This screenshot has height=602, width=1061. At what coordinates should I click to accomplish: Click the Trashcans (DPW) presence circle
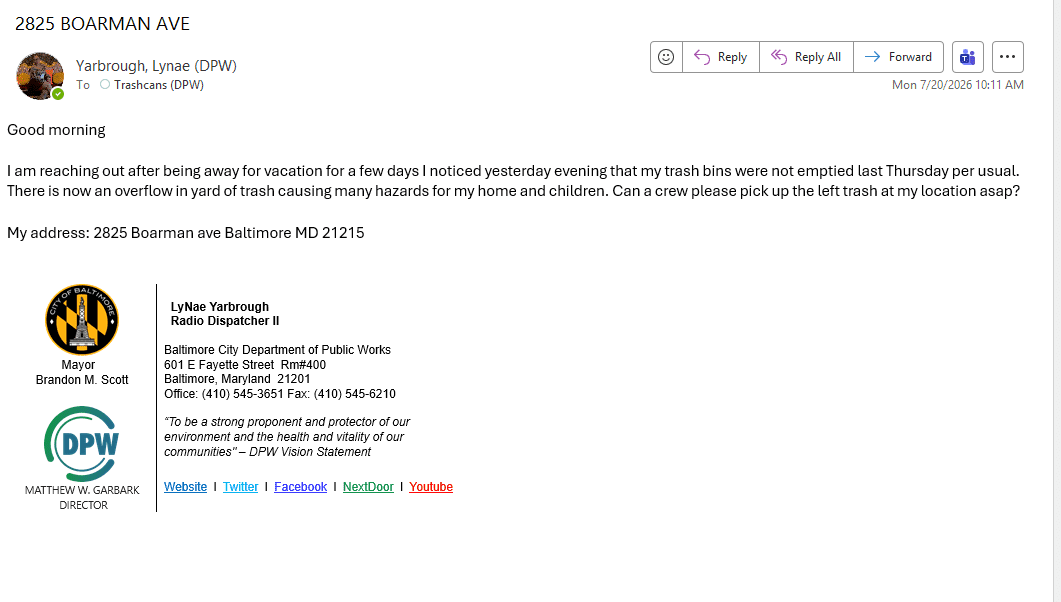(x=105, y=85)
